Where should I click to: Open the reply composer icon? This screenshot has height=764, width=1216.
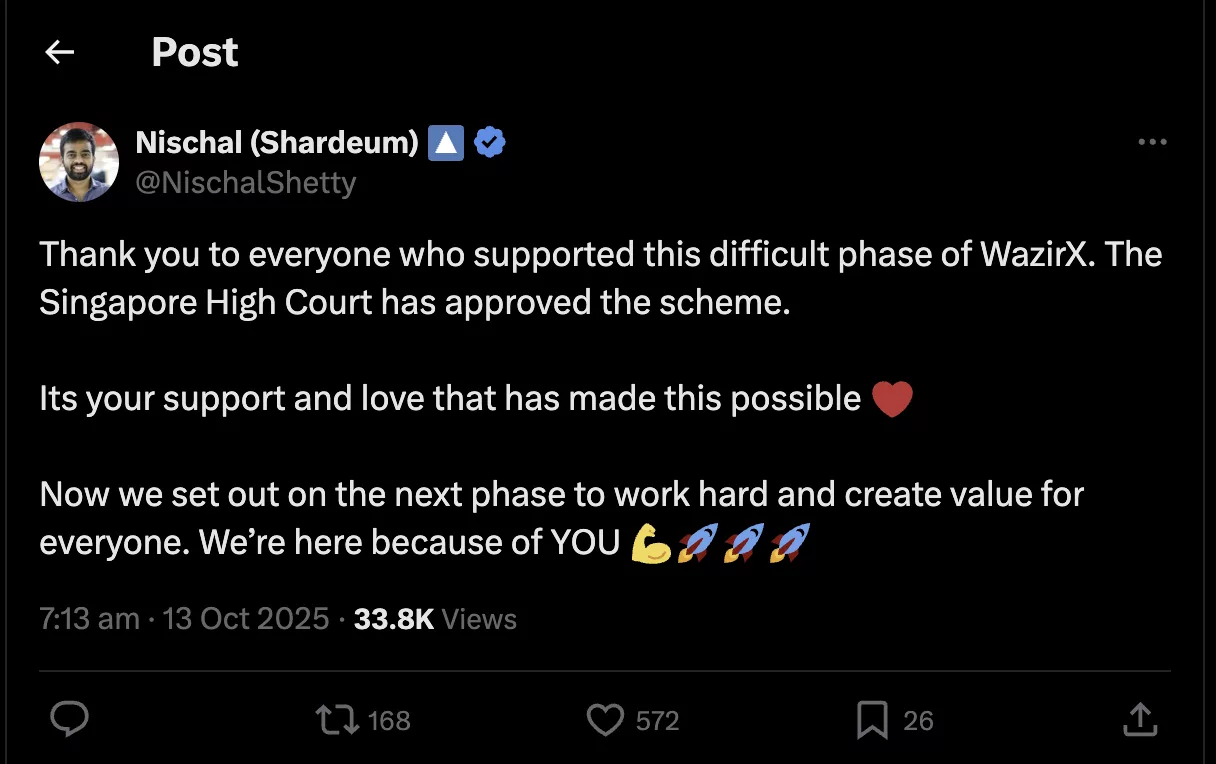tap(68, 719)
